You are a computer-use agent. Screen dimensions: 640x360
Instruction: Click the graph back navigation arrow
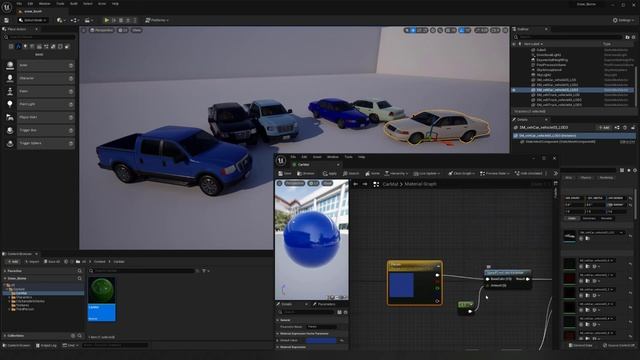(356, 184)
